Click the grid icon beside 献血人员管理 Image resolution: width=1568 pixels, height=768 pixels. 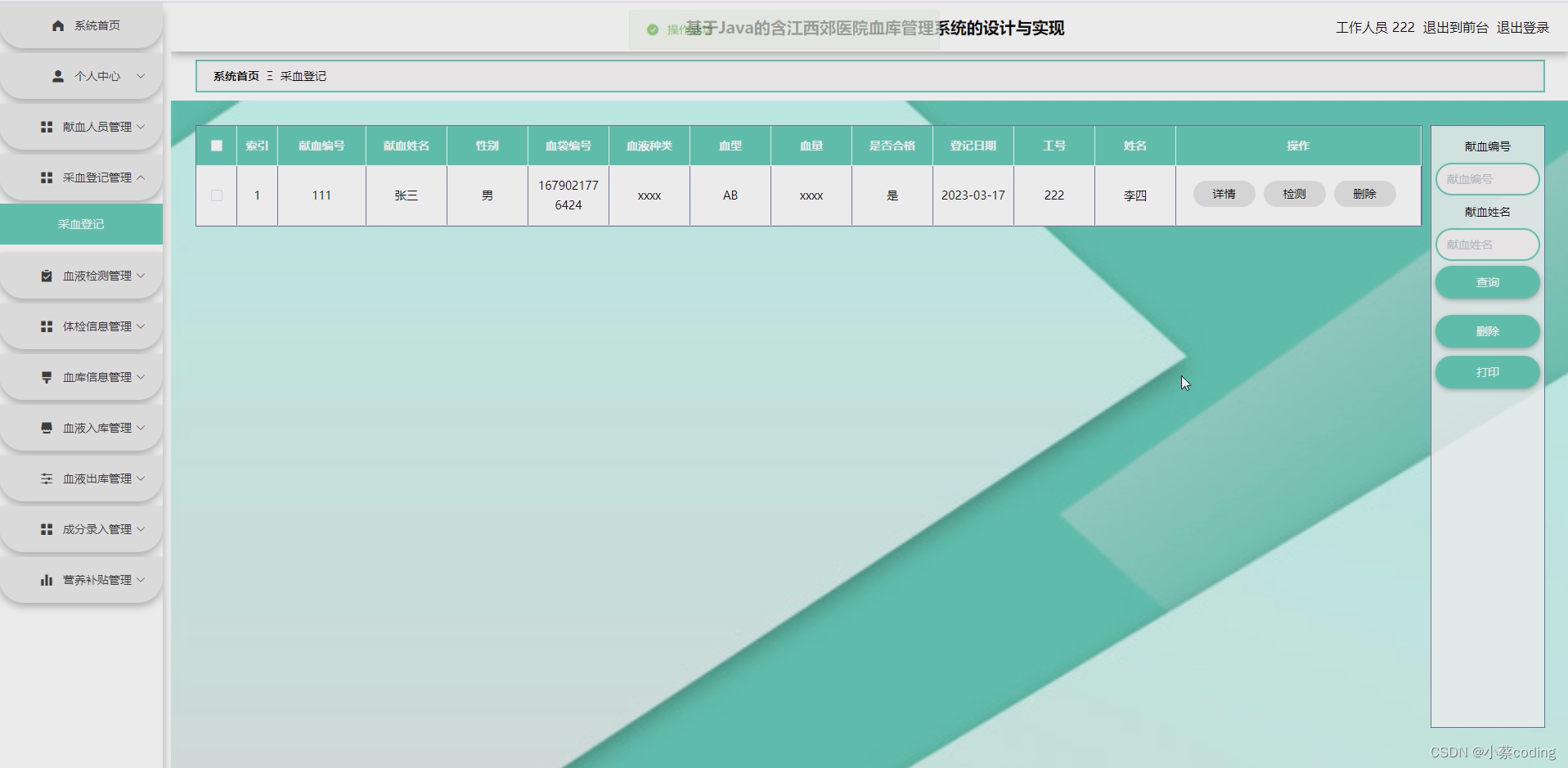[x=47, y=127]
